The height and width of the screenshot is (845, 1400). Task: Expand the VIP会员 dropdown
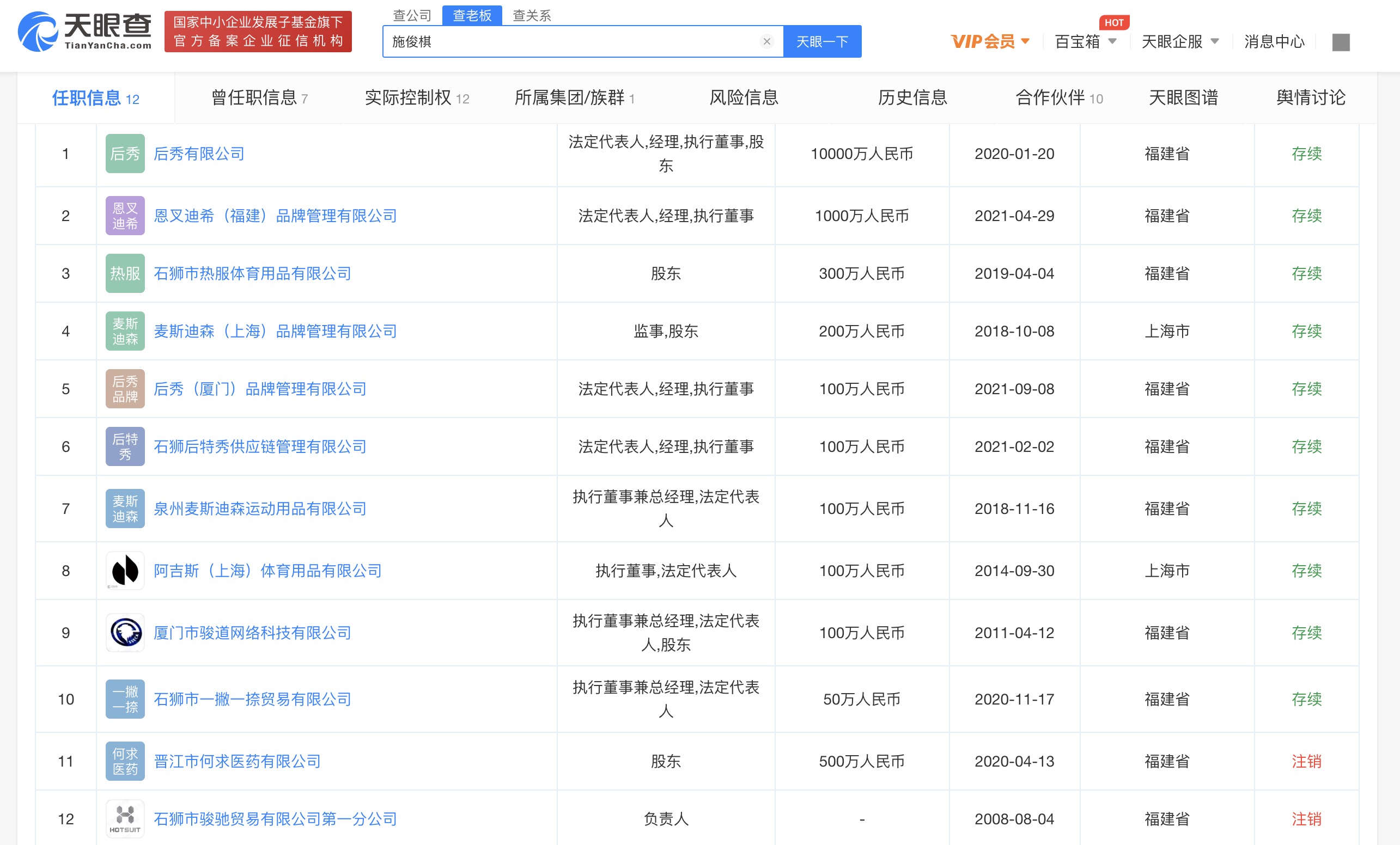pos(990,41)
